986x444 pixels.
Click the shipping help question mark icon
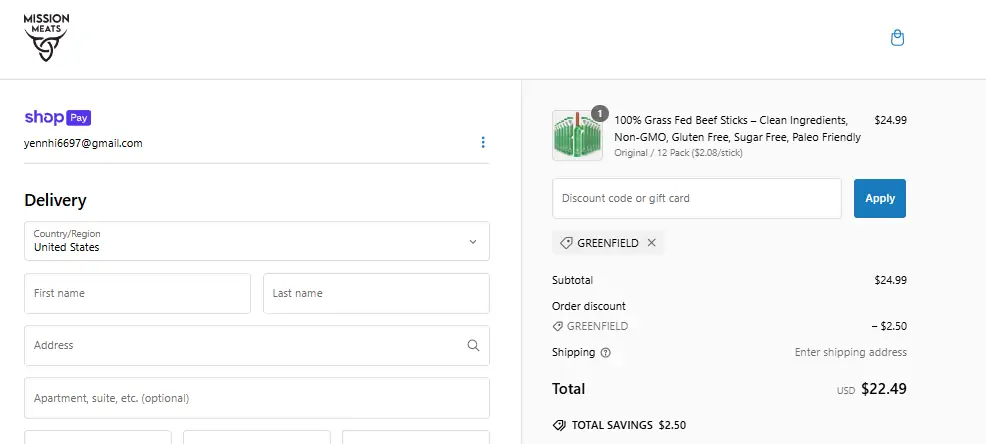click(x=605, y=353)
